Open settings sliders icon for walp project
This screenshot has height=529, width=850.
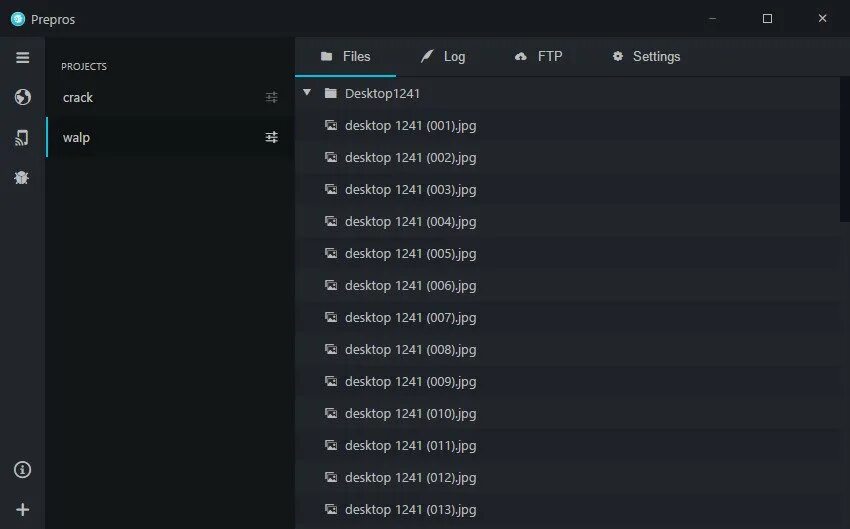pyautogui.click(x=272, y=137)
